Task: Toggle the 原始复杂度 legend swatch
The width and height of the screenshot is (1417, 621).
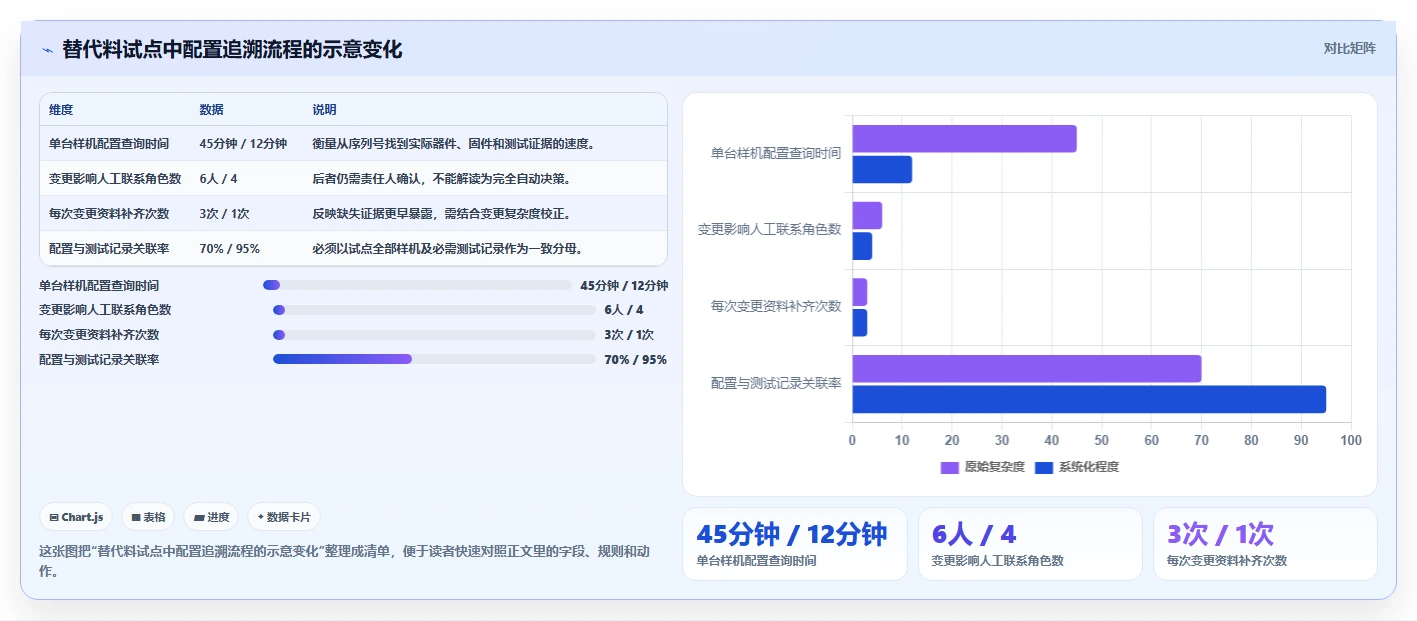Action: tap(950, 467)
